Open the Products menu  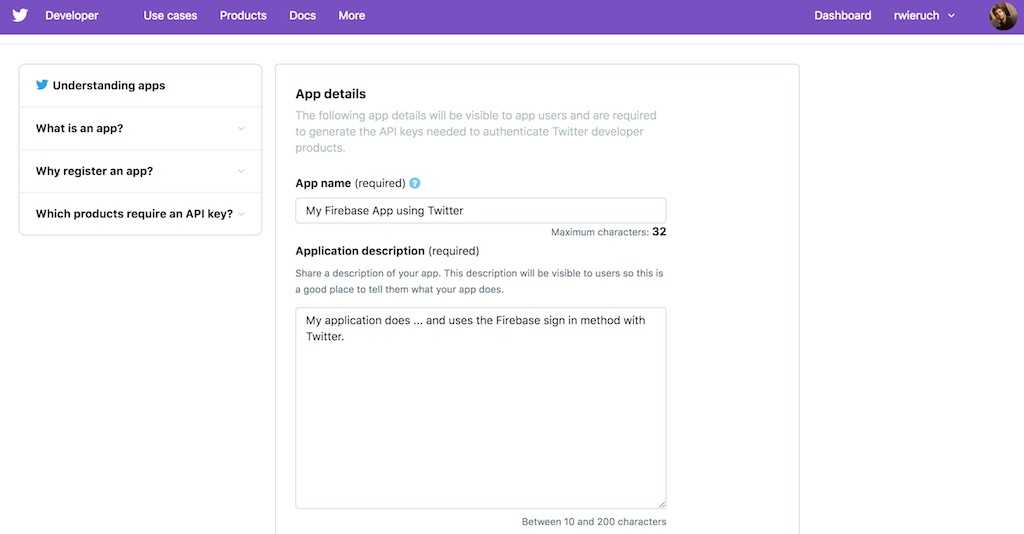point(243,16)
